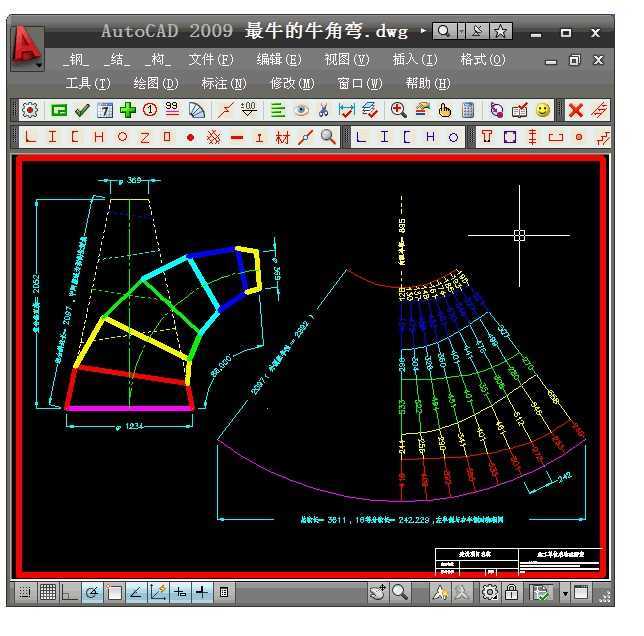Click the elevation mark ±0.0 icon
644x636 pixels.
248,110
